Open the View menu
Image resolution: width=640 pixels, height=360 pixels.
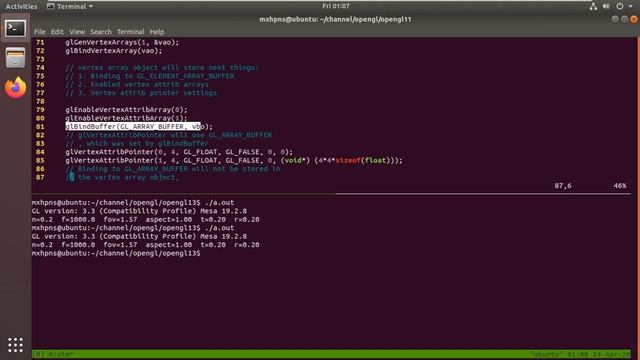(77, 32)
